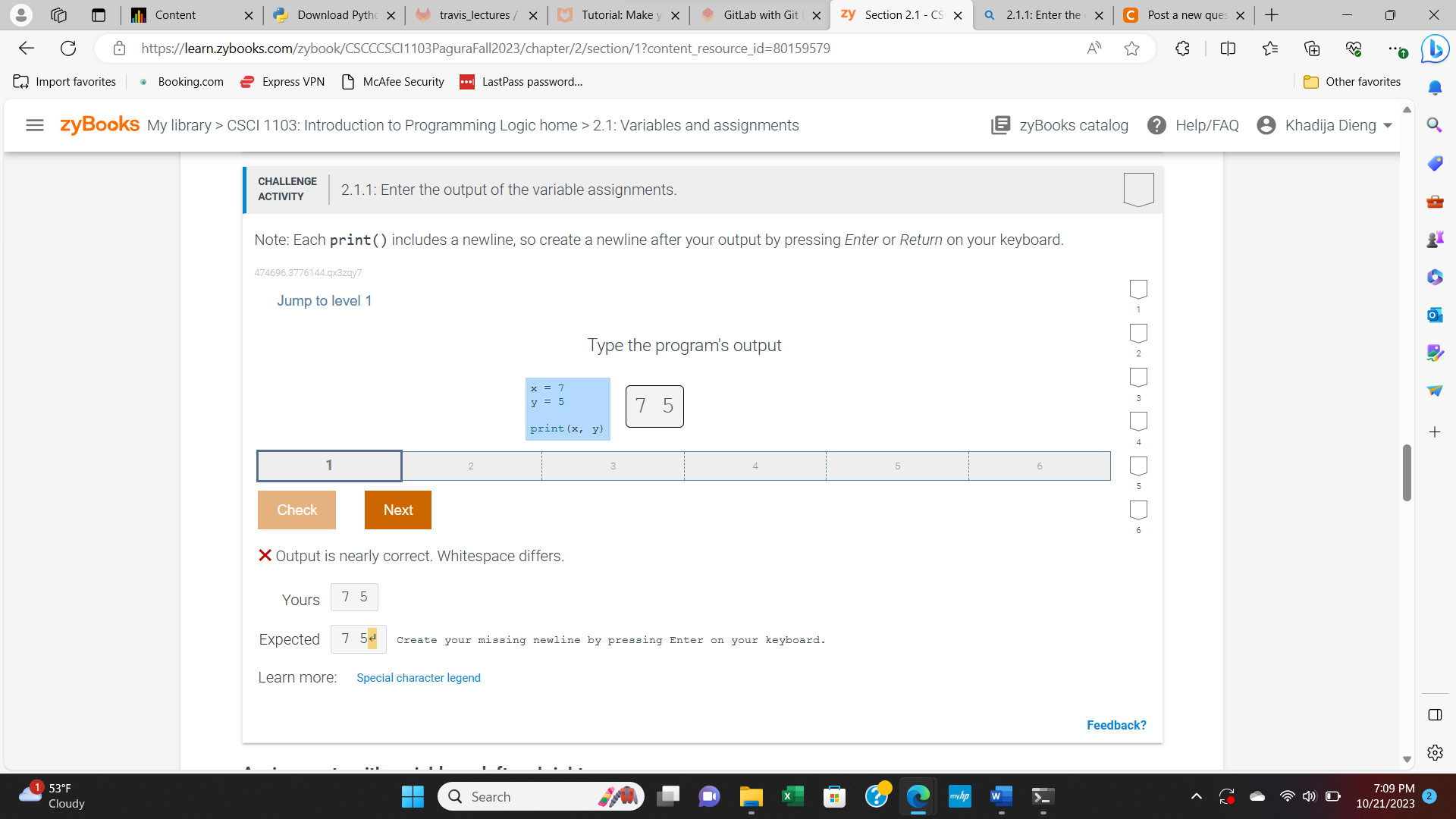The image size is (1456, 819).
Task: Click the Check button to verify answer
Action: tap(297, 510)
